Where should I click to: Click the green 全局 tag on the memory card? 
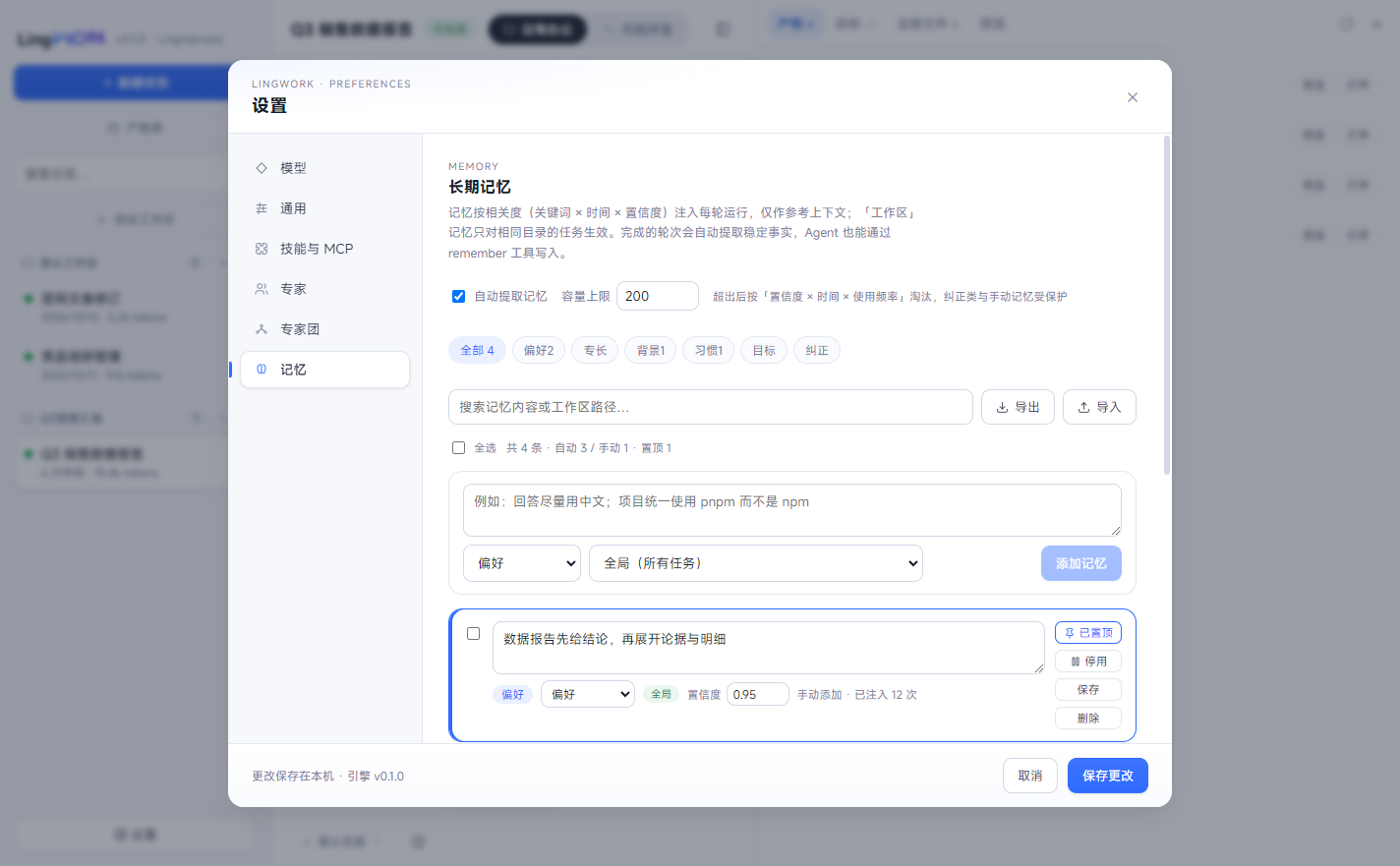click(661, 694)
